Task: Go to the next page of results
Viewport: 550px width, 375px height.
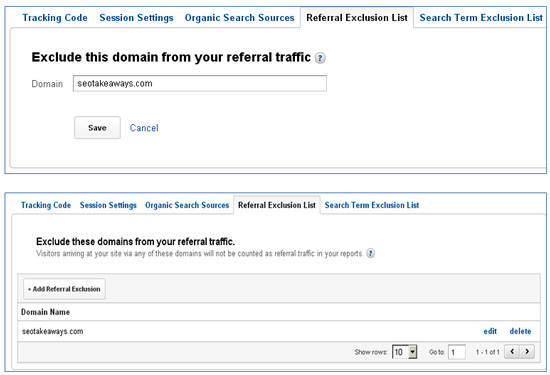Action: 527,351
